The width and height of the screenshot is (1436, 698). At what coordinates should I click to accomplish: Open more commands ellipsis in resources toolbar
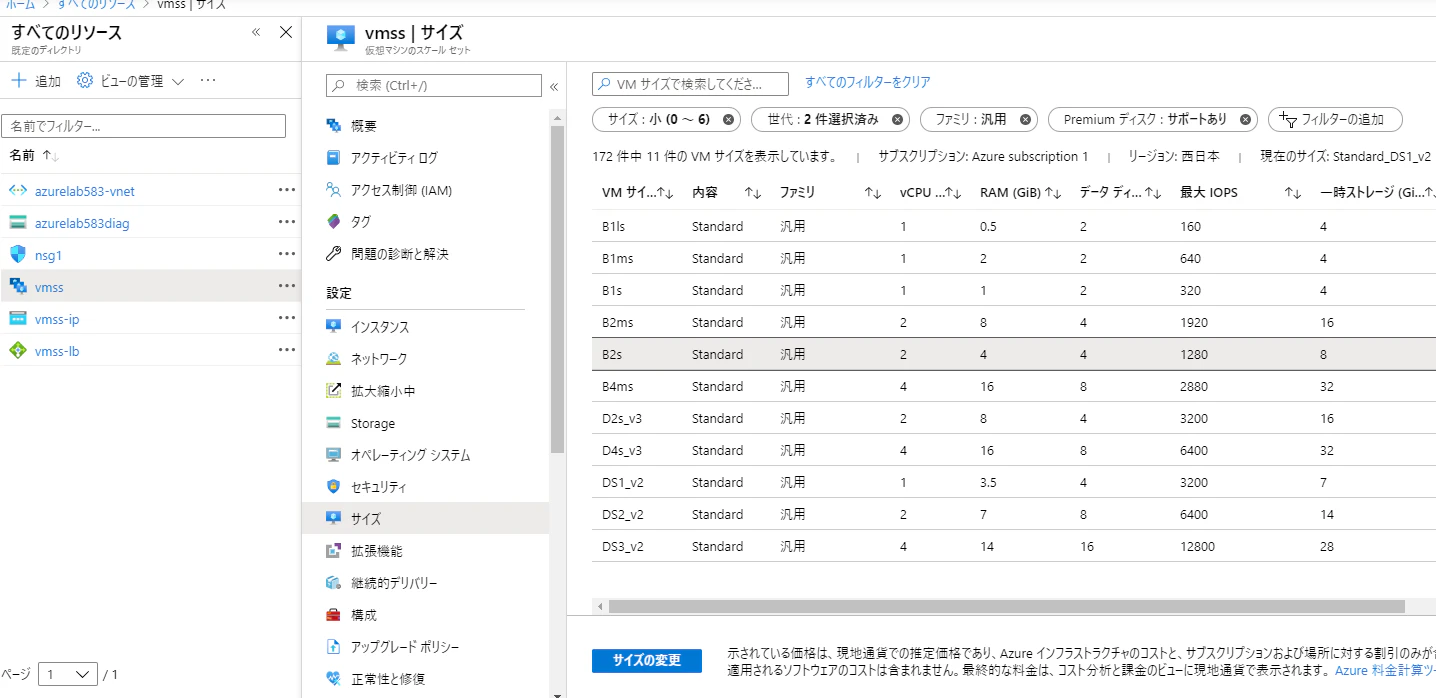pyautogui.click(x=208, y=80)
